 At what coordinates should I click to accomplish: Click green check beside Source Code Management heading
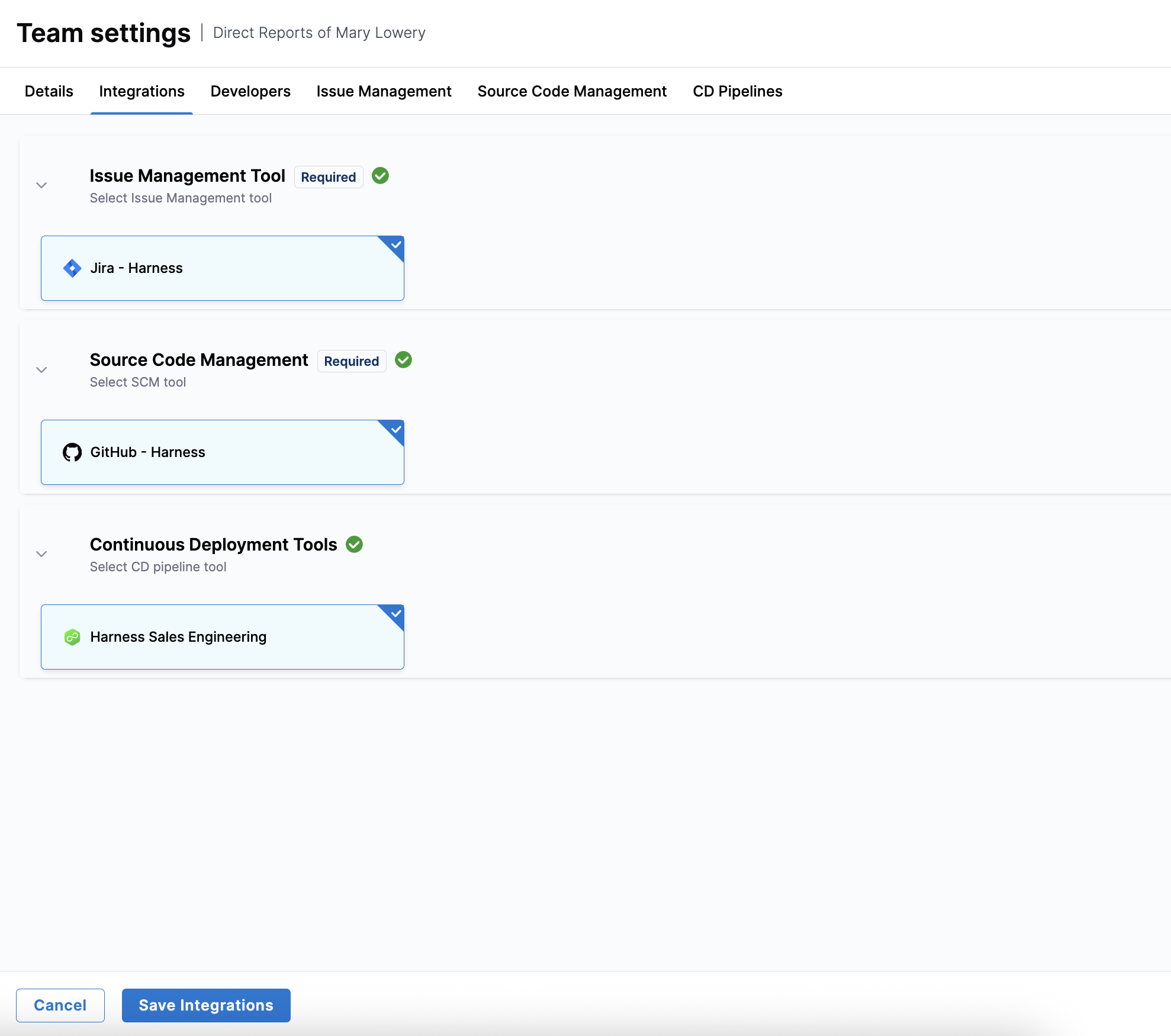(x=403, y=360)
